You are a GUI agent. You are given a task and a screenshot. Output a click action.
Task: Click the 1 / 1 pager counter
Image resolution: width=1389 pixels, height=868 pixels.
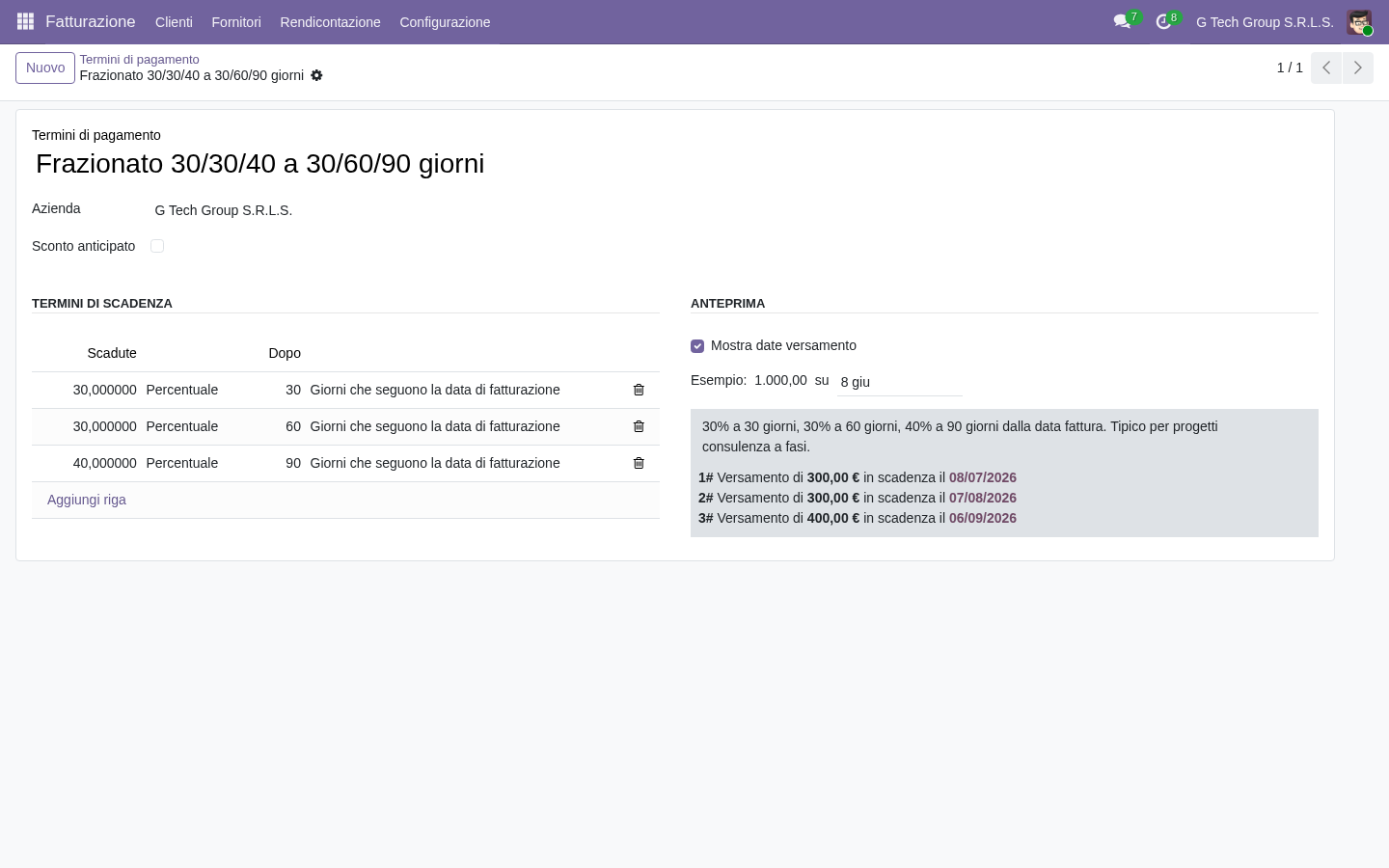(1290, 68)
